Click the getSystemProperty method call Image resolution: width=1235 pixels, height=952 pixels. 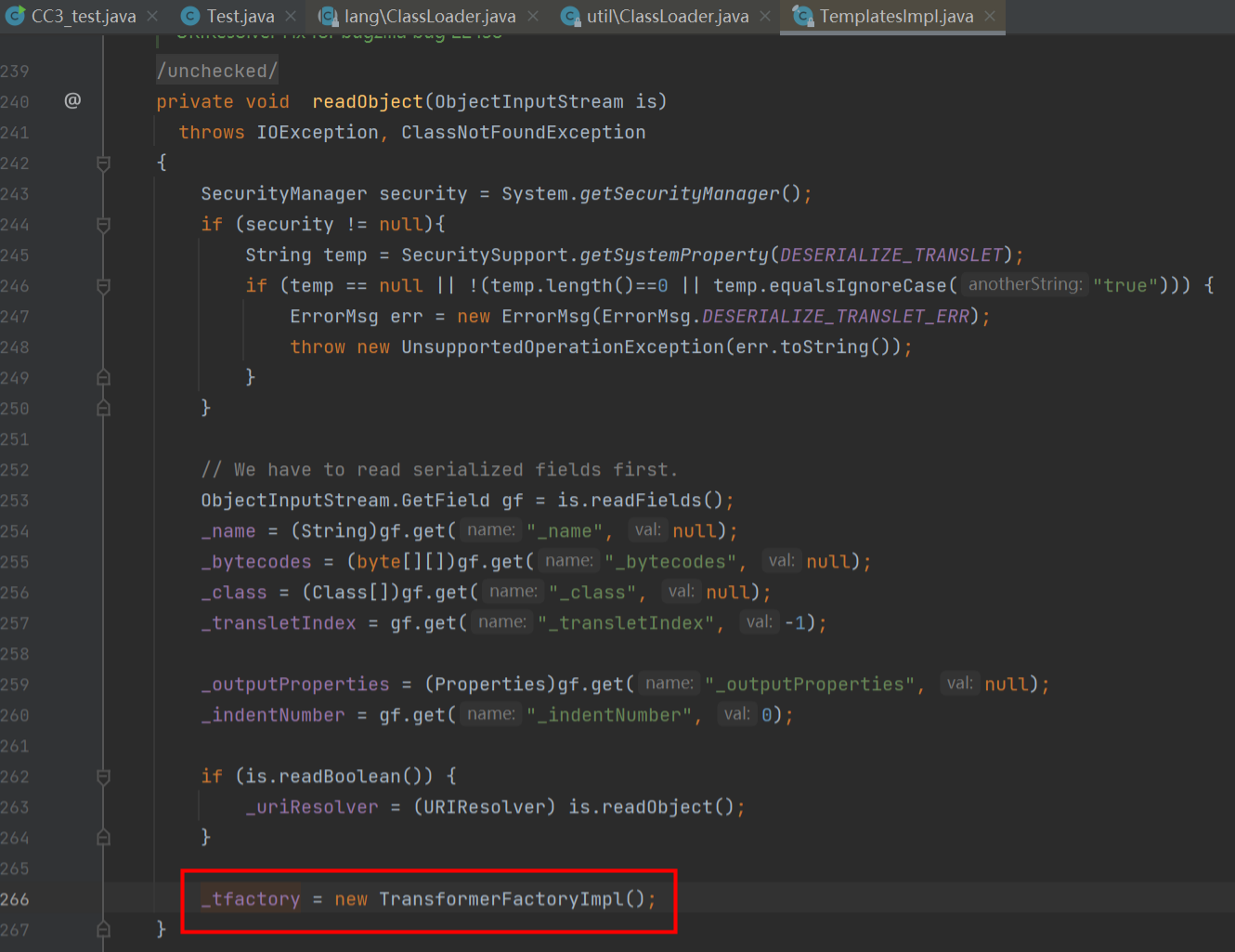[x=674, y=254]
